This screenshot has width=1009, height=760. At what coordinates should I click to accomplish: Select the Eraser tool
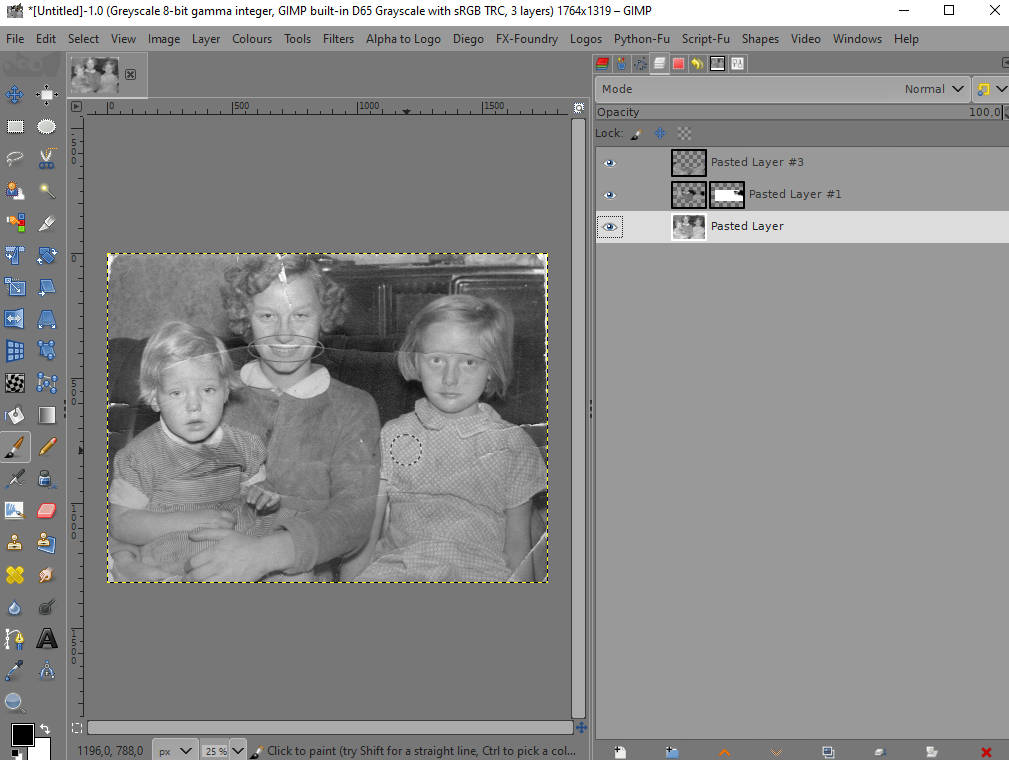[x=47, y=510]
